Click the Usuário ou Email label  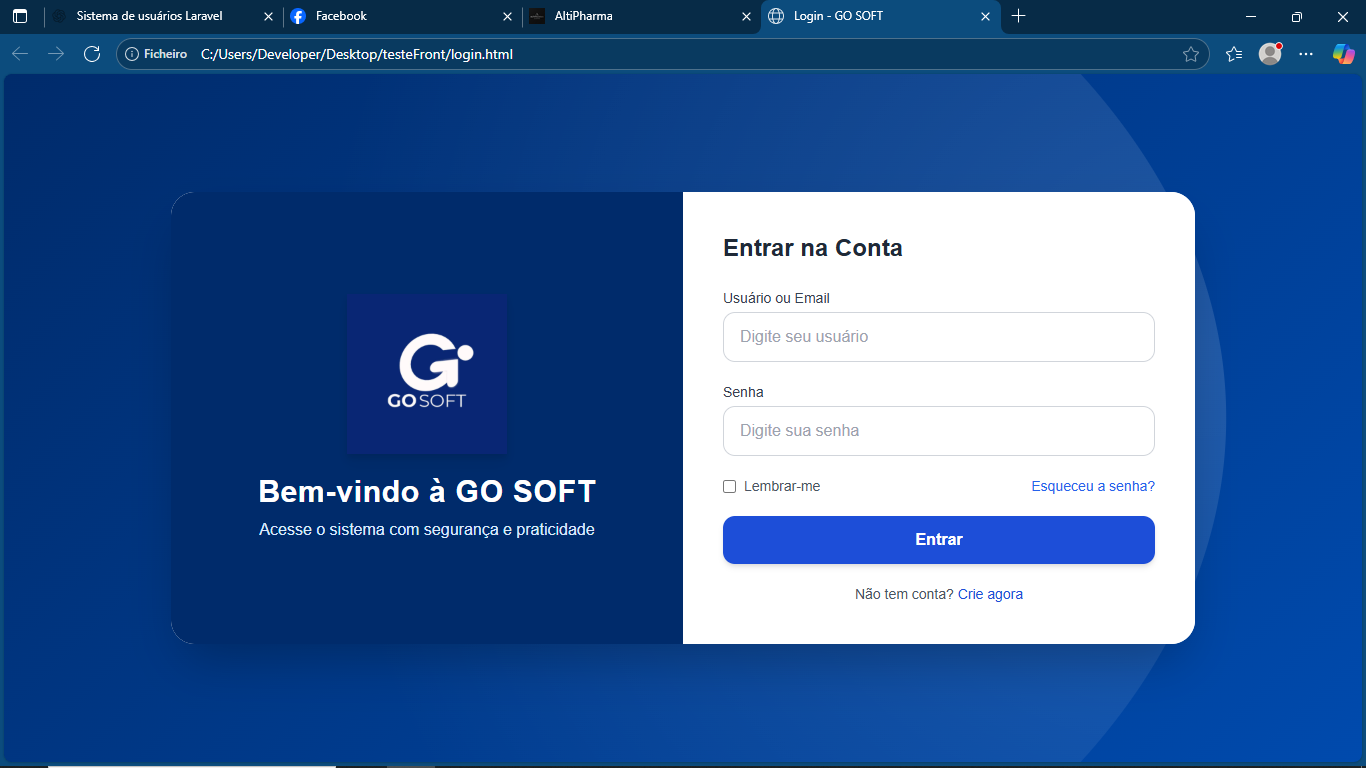pyautogui.click(x=776, y=298)
